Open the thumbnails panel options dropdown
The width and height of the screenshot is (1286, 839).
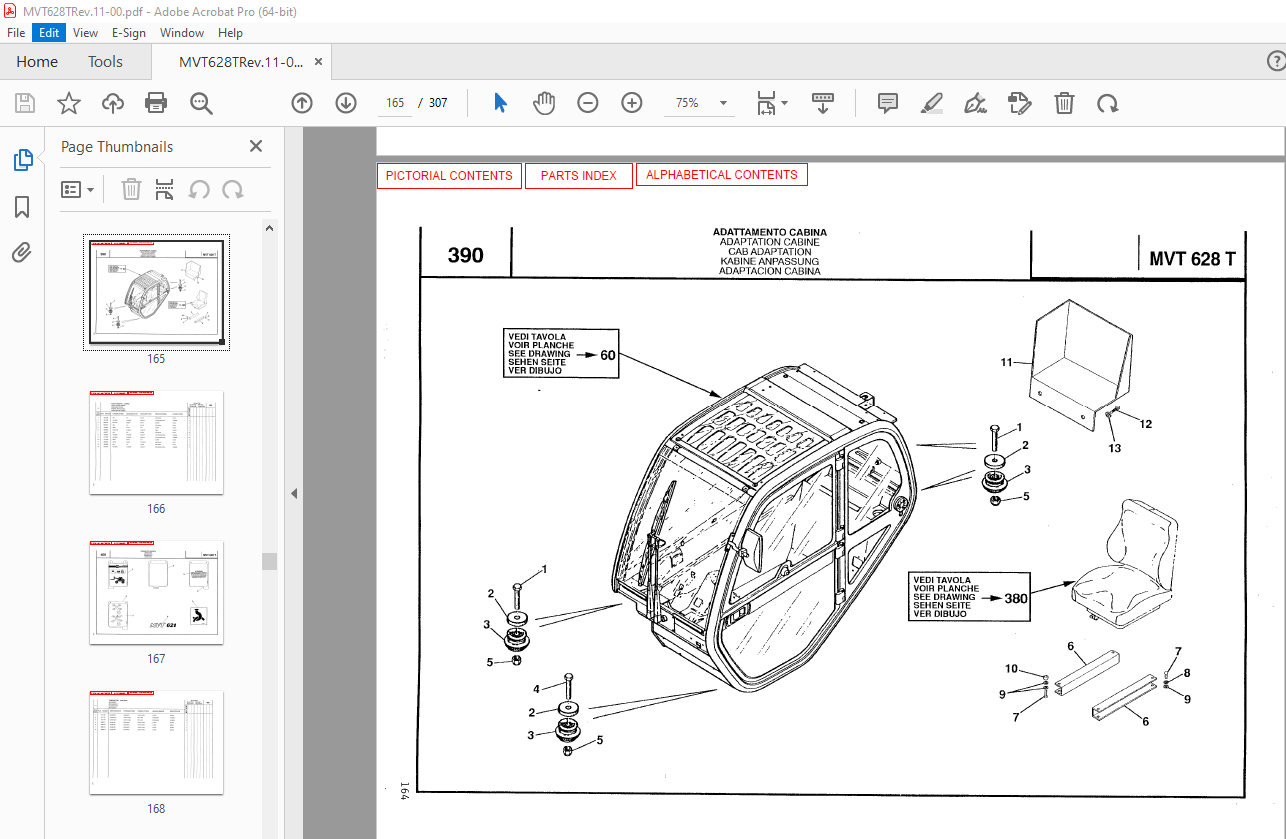click(78, 189)
